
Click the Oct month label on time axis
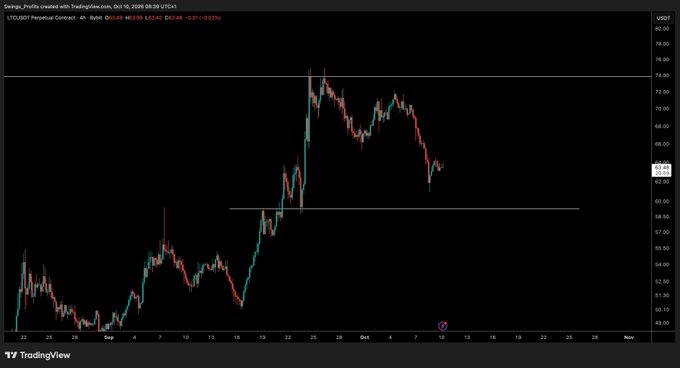pyautogui.click(x=364, y=337)
